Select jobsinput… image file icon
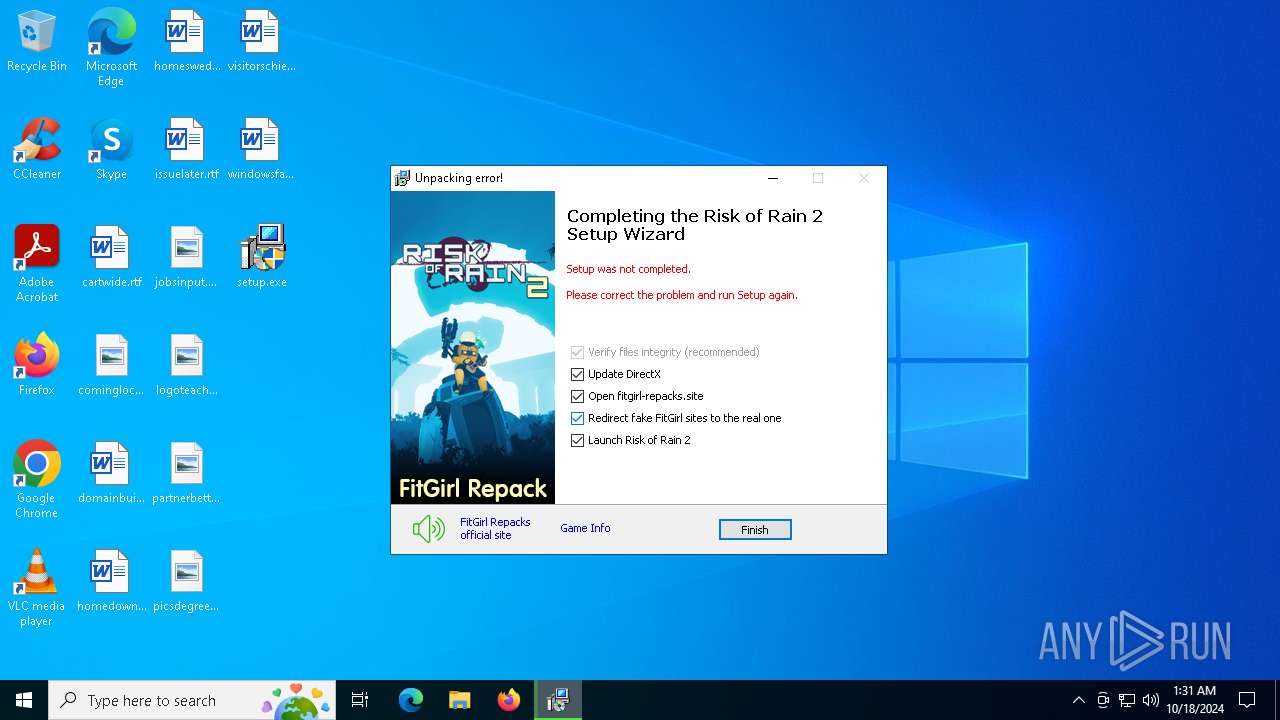 tap(186, 257)
